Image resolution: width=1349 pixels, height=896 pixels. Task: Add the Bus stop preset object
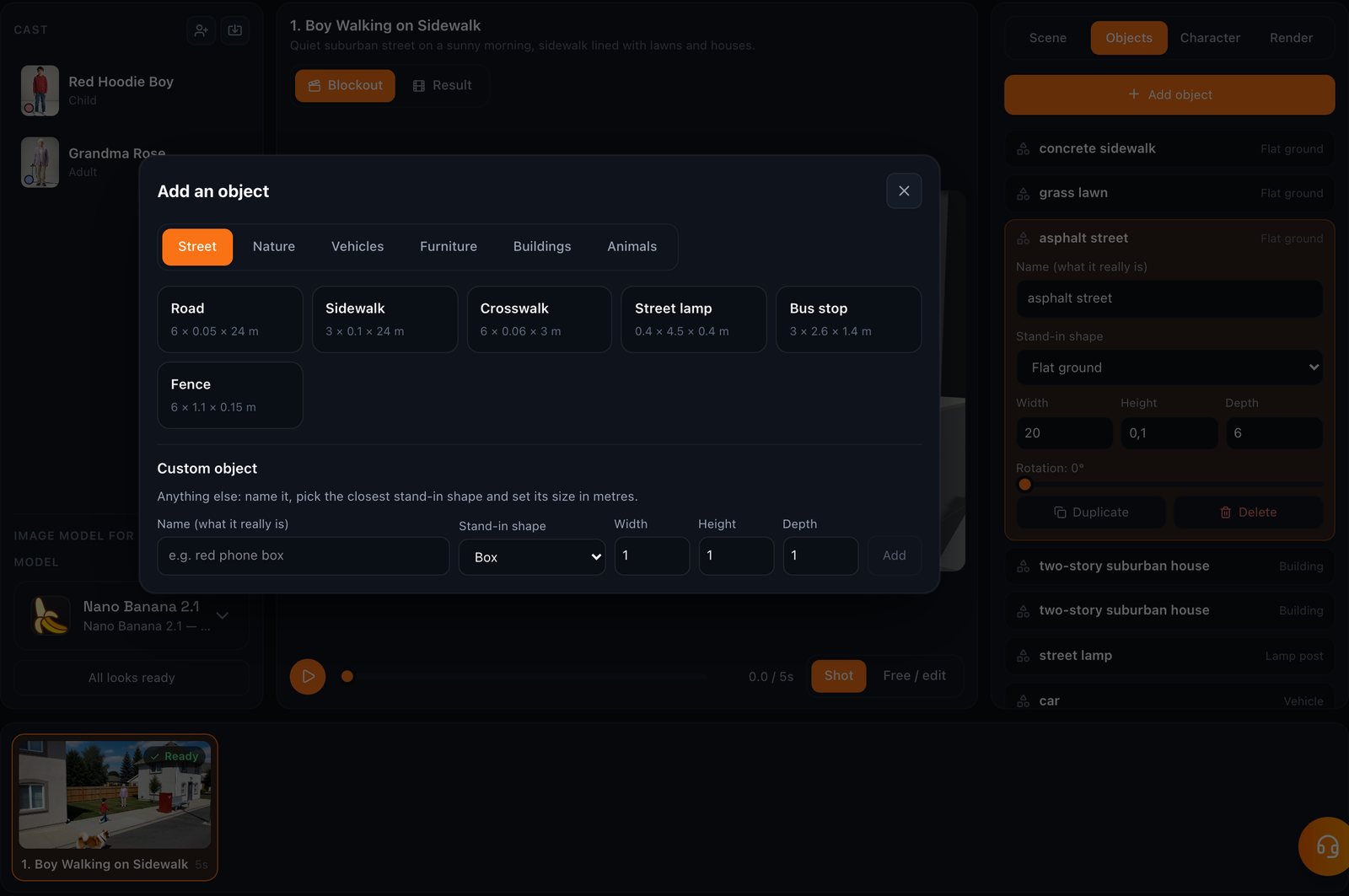click(848, 319)
